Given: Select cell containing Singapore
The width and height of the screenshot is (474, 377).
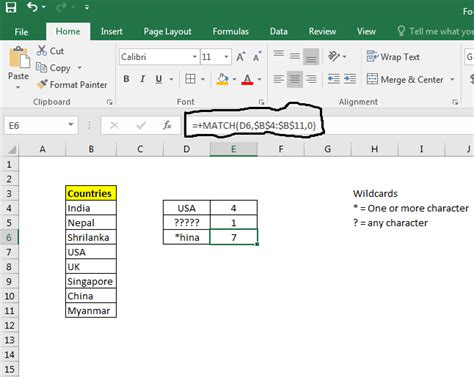Looking at the screenshot, I should click(91, 282).
